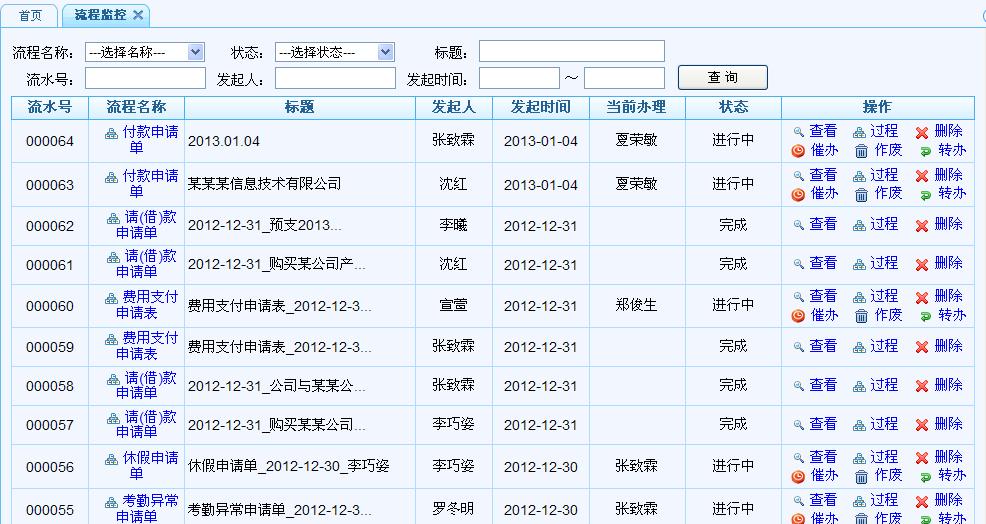
Task: Focus the 流水号 input field
Action: 145,79
